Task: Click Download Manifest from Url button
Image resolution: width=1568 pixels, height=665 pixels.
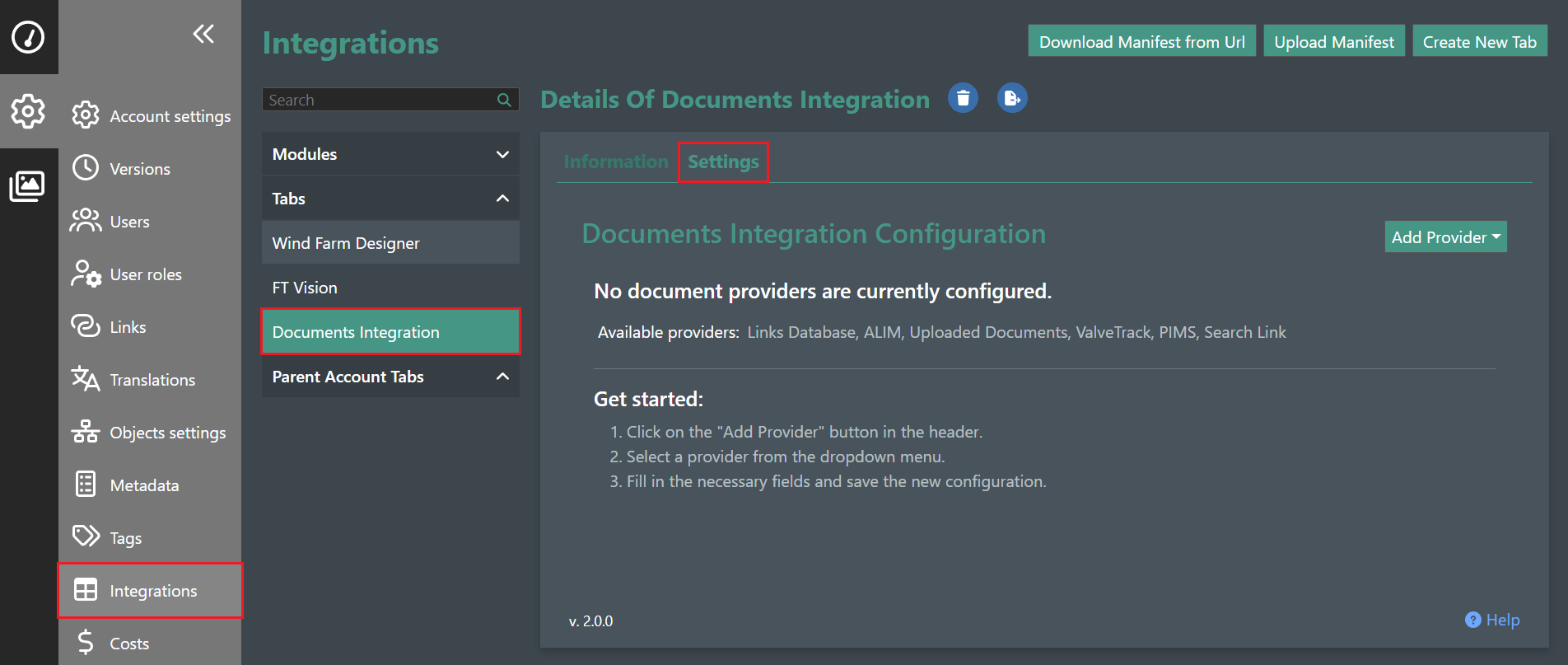Action: pos(1141,41)
